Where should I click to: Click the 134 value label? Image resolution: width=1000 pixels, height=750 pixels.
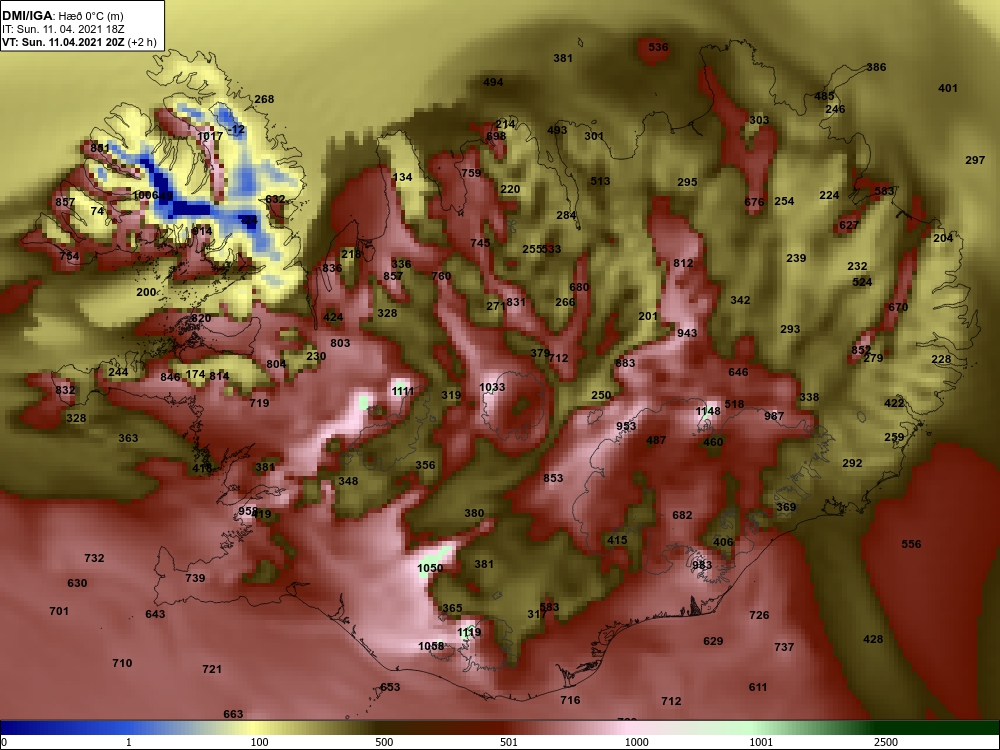click(402, 178)
